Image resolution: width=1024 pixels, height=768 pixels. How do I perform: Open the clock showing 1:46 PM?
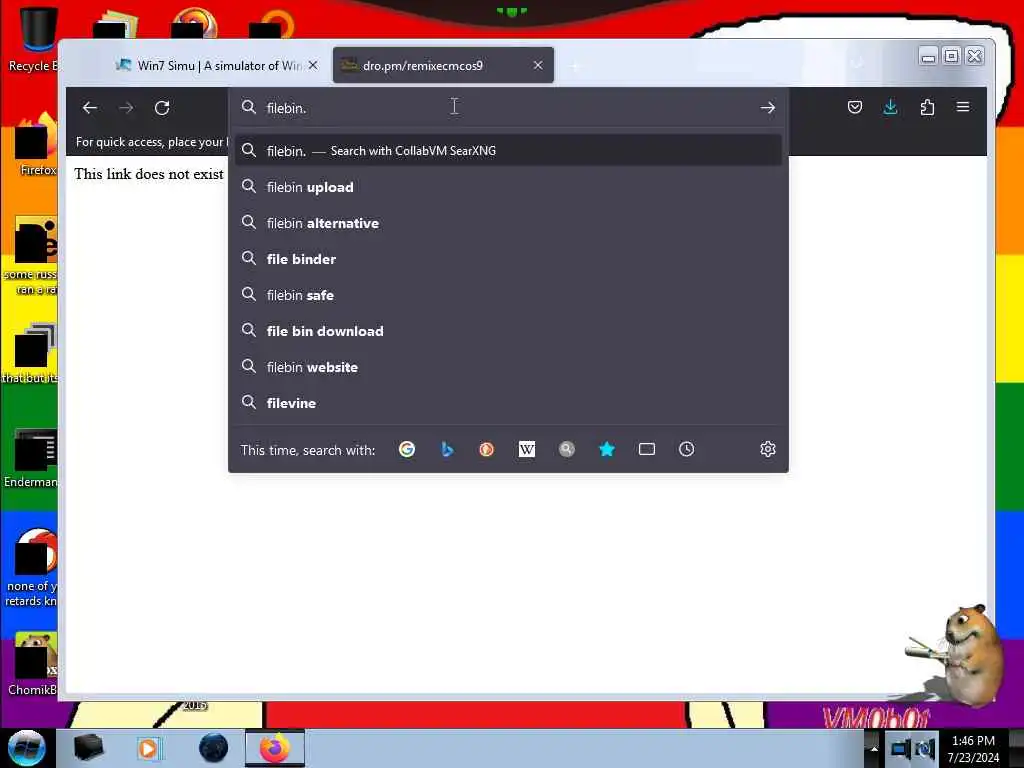tap(973, 749)
